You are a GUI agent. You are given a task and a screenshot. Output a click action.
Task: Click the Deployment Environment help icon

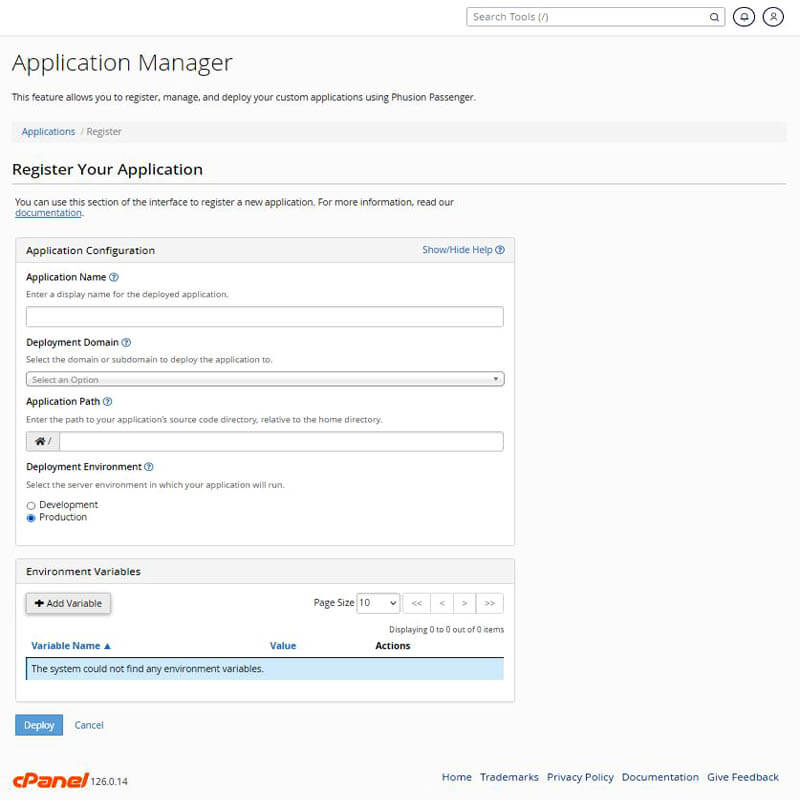click(148, 466)
